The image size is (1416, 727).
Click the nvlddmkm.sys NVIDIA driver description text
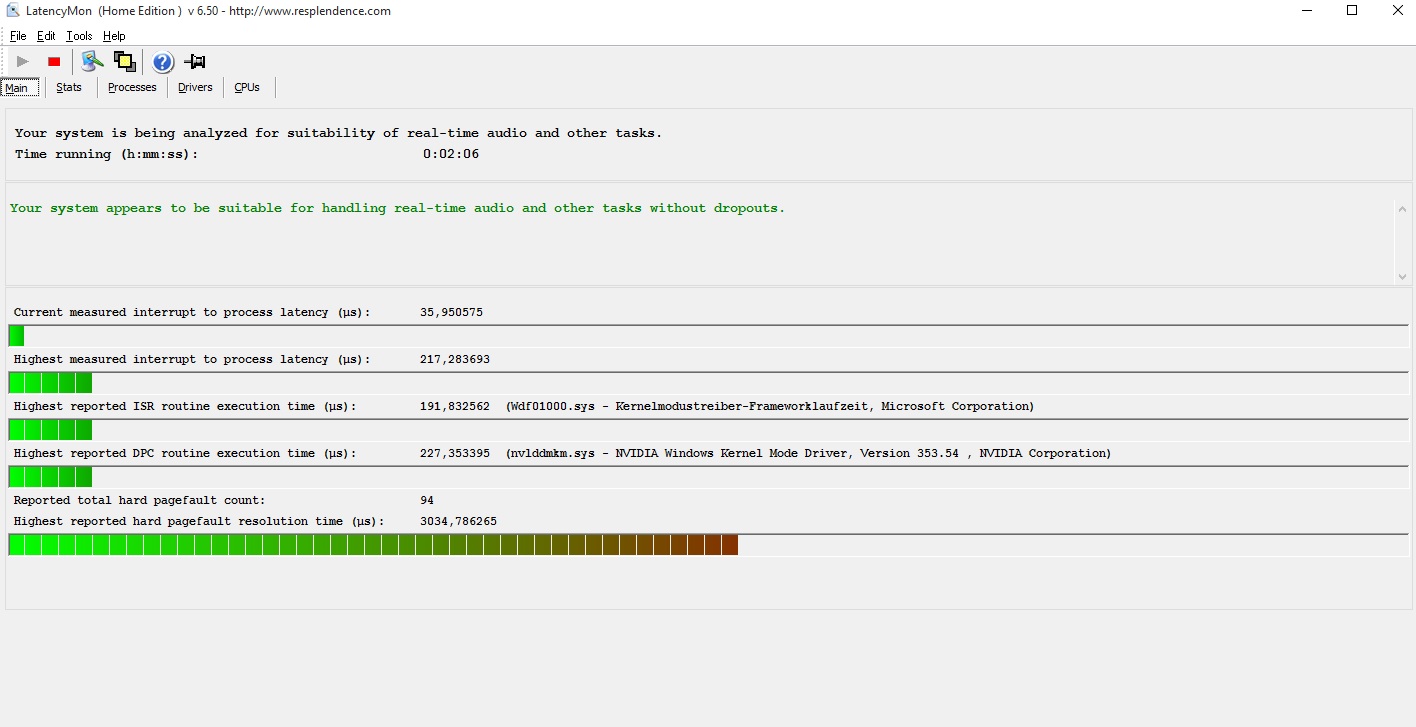point(808,454)
